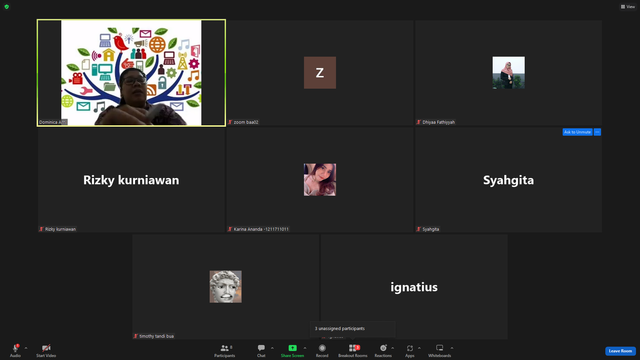
Task: Click muted mic icon beside zoom baa02 label
Action: click(230, 122)
